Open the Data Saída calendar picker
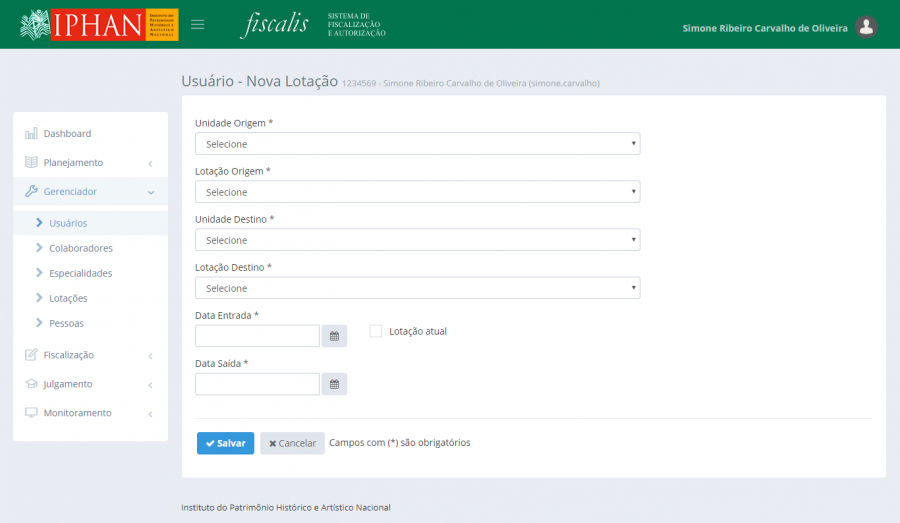Image resolution: width=900 pixels, height=523 pixels. click(335, 384)
